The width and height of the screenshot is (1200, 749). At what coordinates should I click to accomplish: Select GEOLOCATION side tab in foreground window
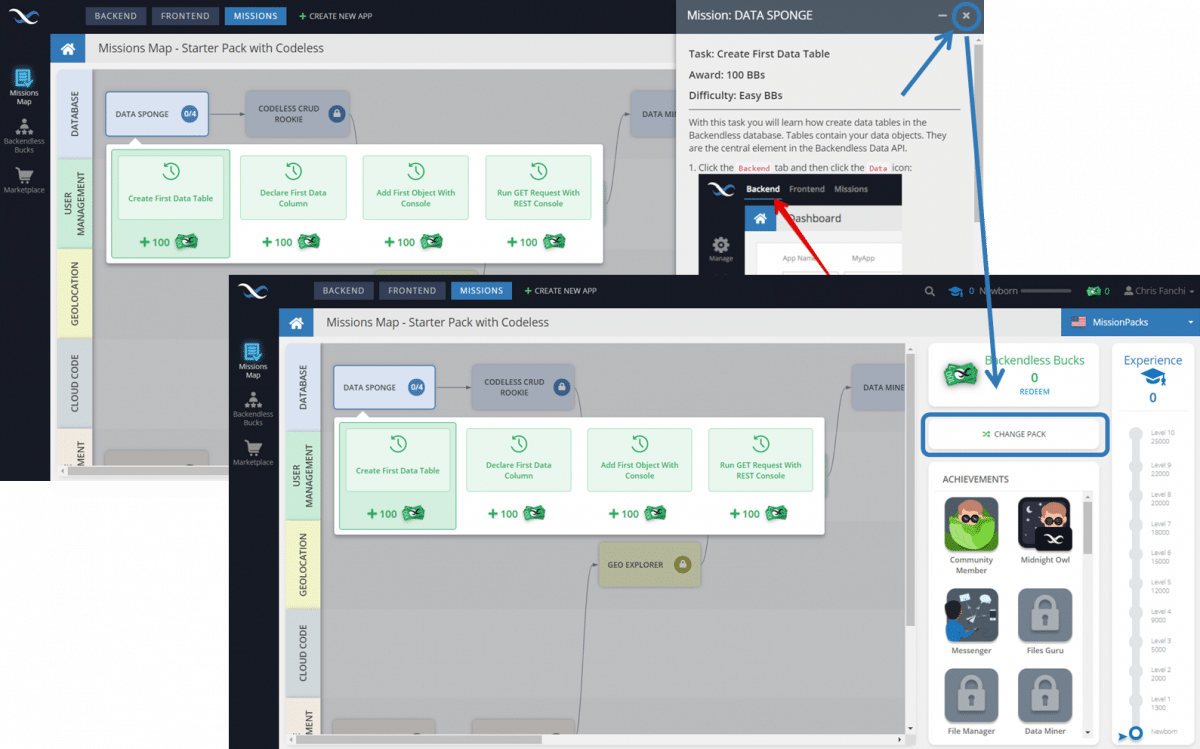click(303, 564)
